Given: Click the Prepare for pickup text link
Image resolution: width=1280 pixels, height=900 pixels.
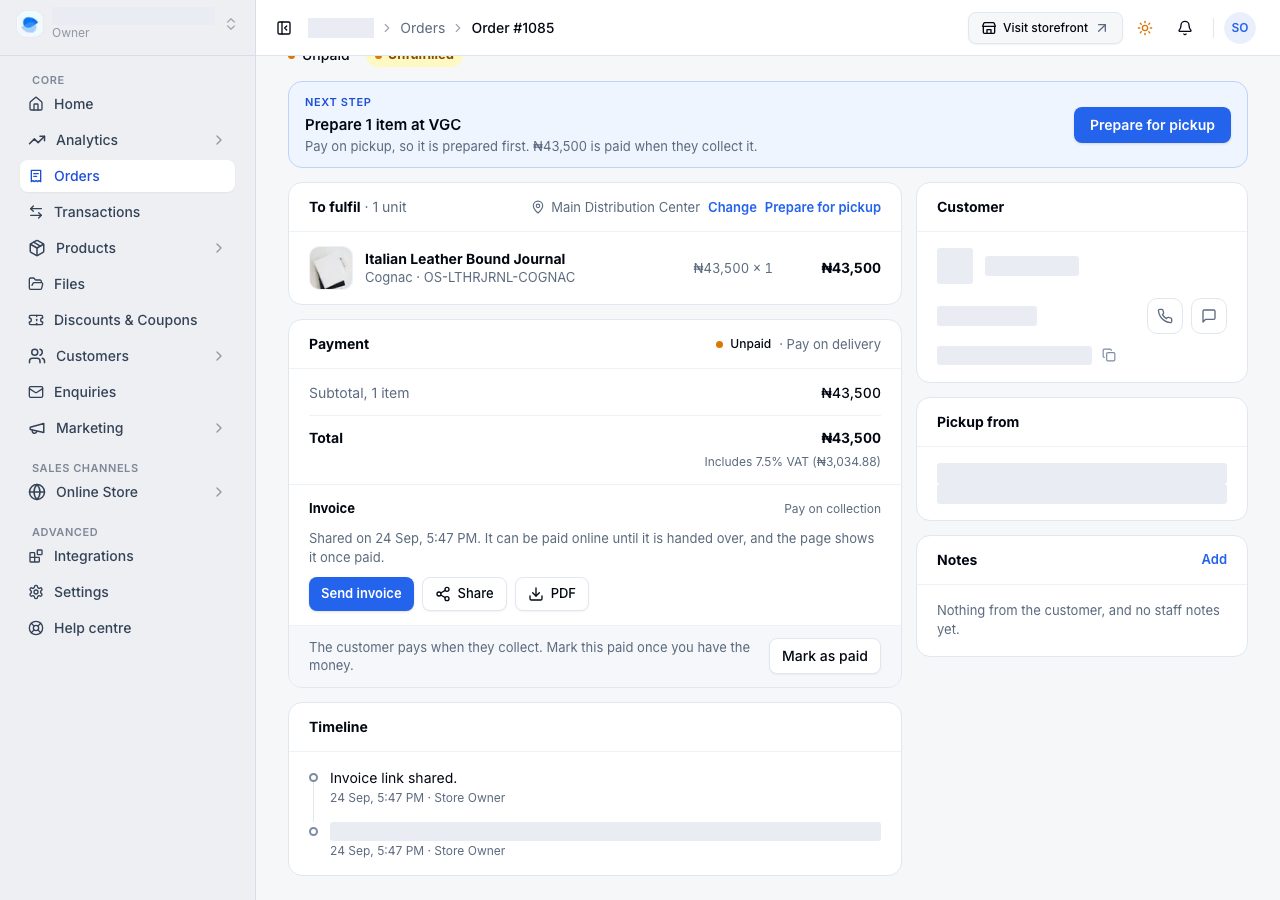Looking at the screenshot, I should pos(823,207).
